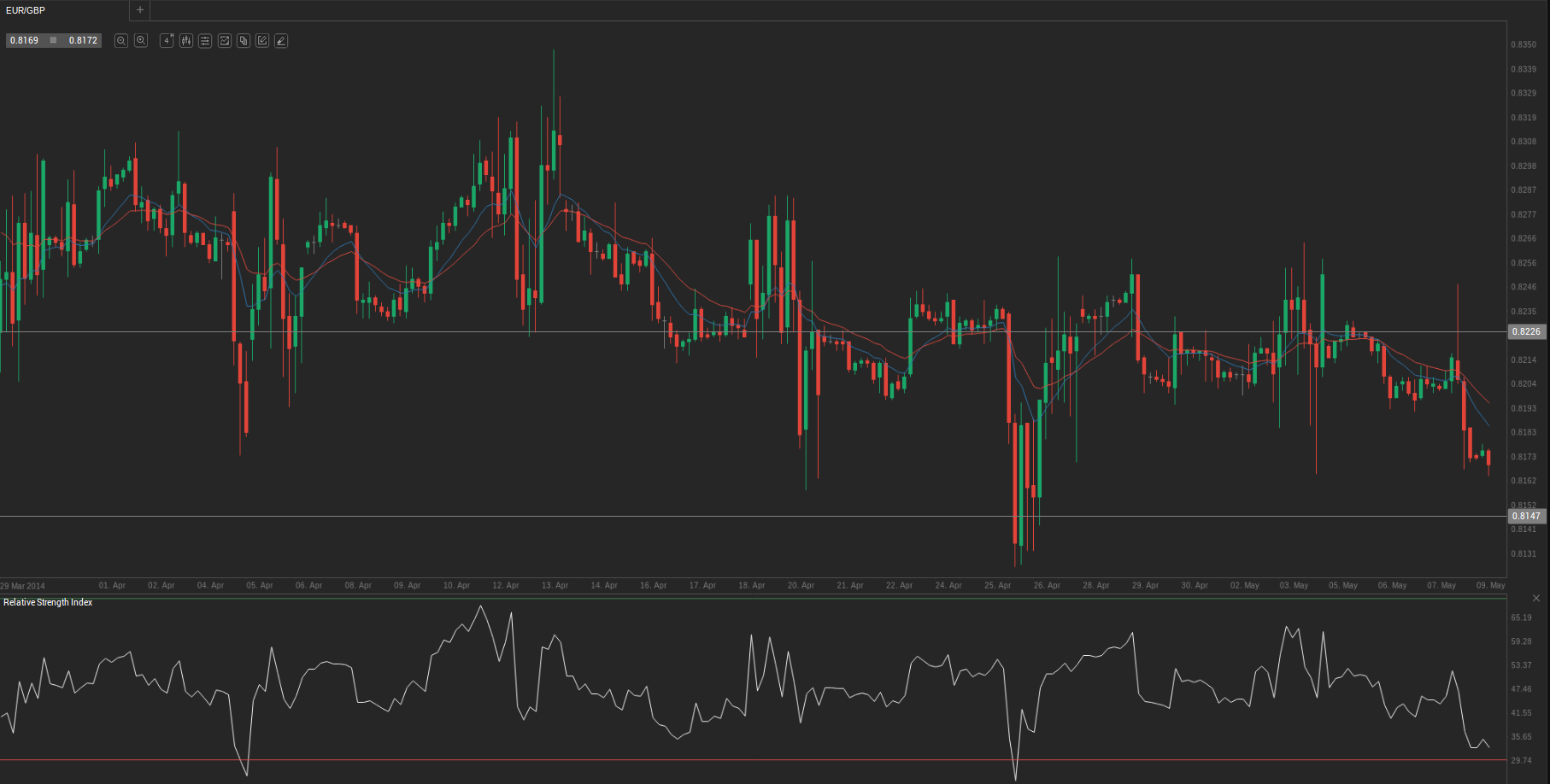Image resolution: width=1550 pixels, height=784 pixels.
Task: Click the 29.74 RSI axis value
Action: (1521, 761)
